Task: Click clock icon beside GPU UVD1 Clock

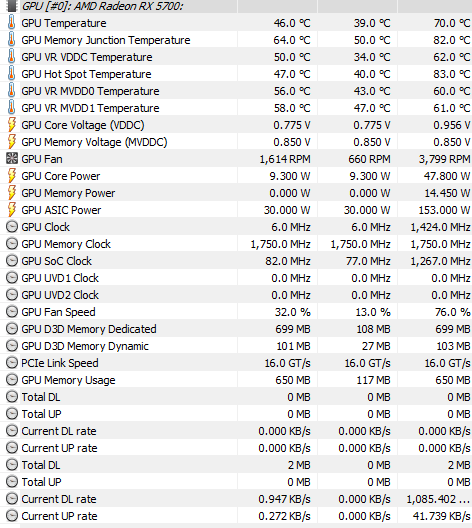Action: click(x=12, y=277)
